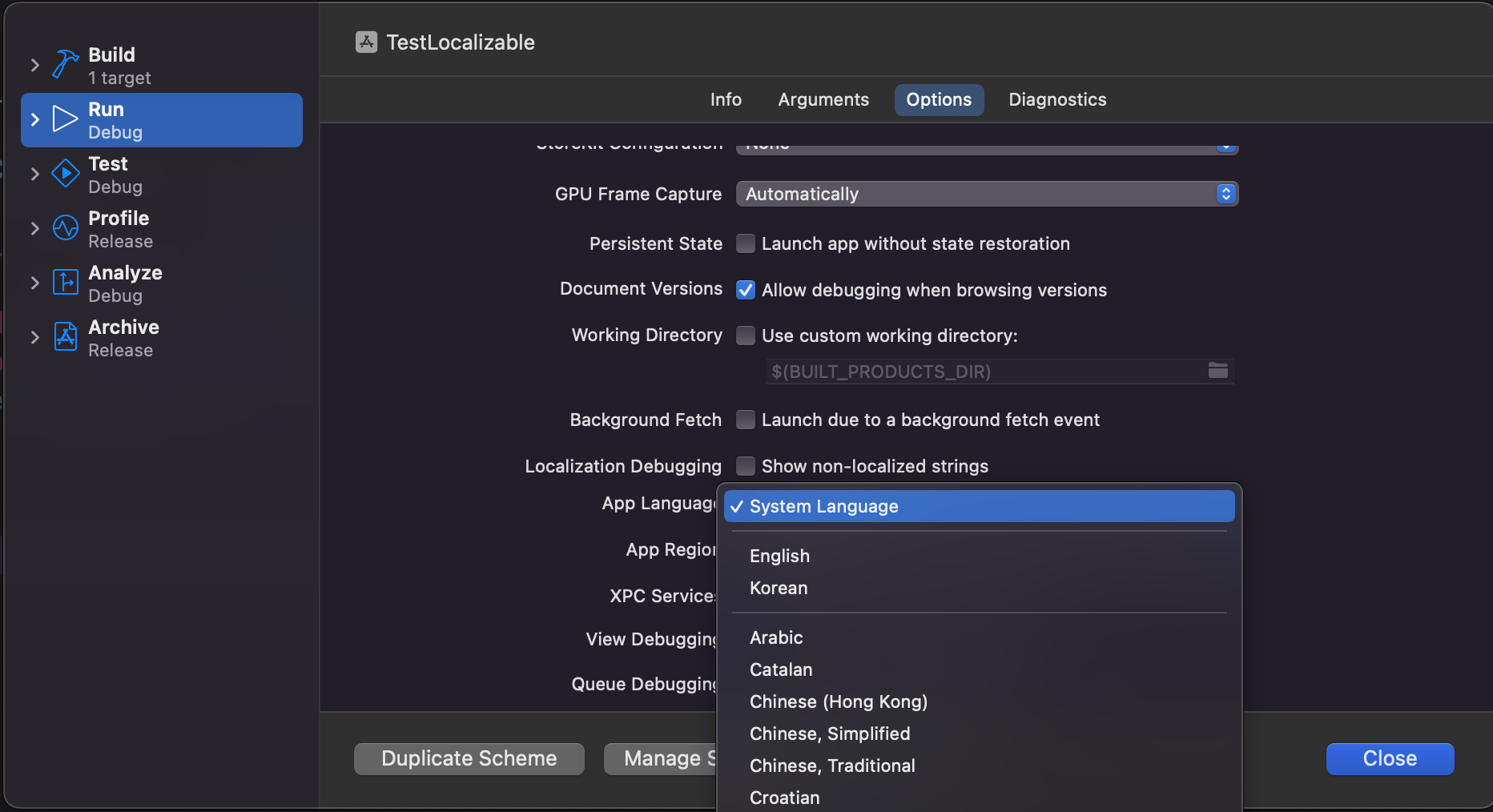This screenshot has height=812, width=1493.
Task: Click the Archive icon in sidebar
Action: pyautogui.click(x=65, y=336)
